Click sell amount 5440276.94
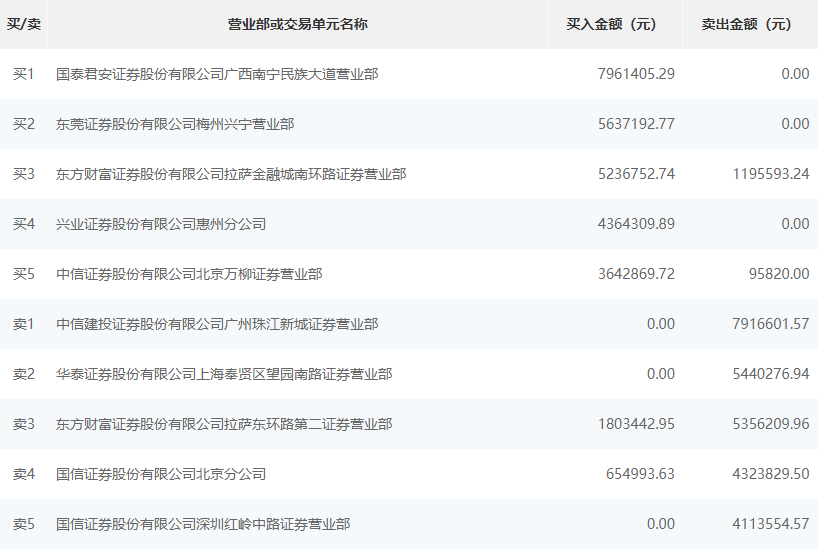This screenshot has height=551, width=818. click(771, 375)
